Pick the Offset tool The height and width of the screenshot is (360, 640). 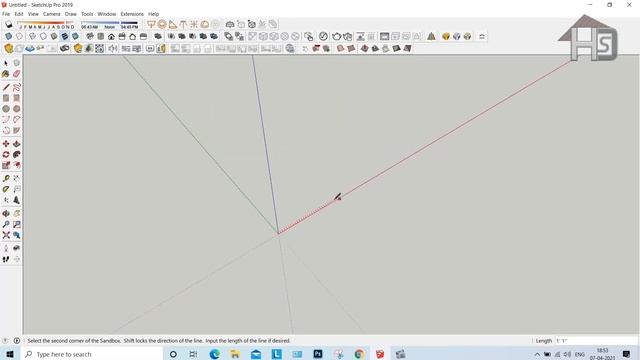click(16, 165)
